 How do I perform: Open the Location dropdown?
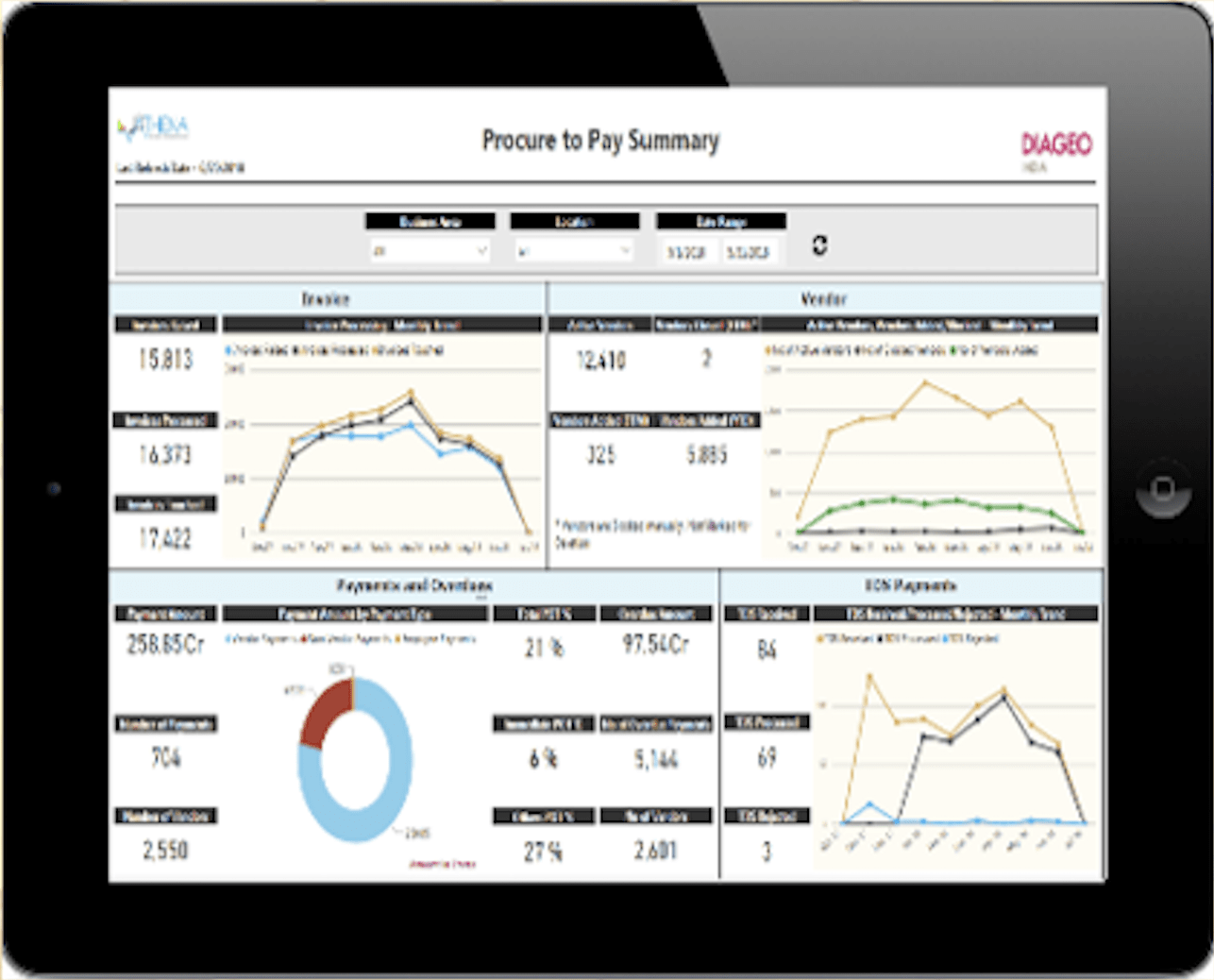coord(574,251)
